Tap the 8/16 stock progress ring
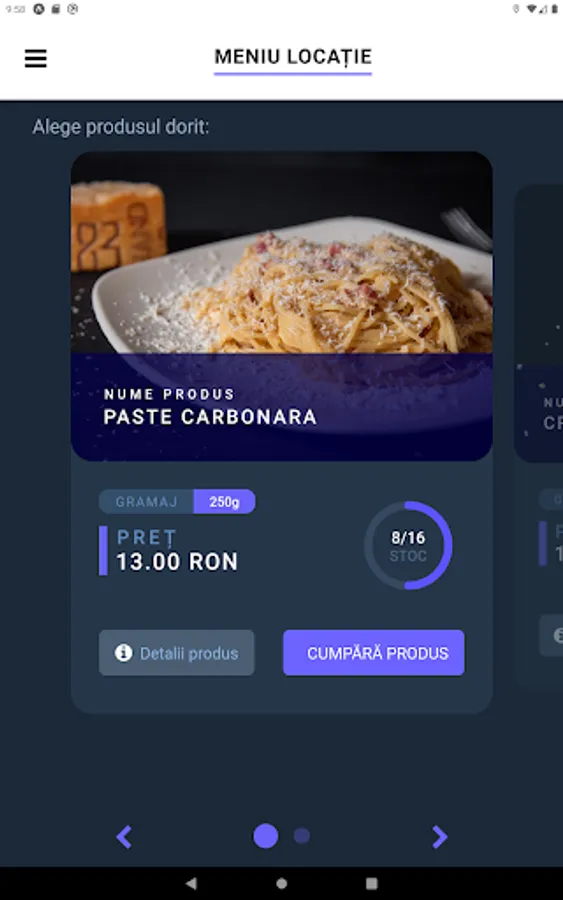 (408, 545)
